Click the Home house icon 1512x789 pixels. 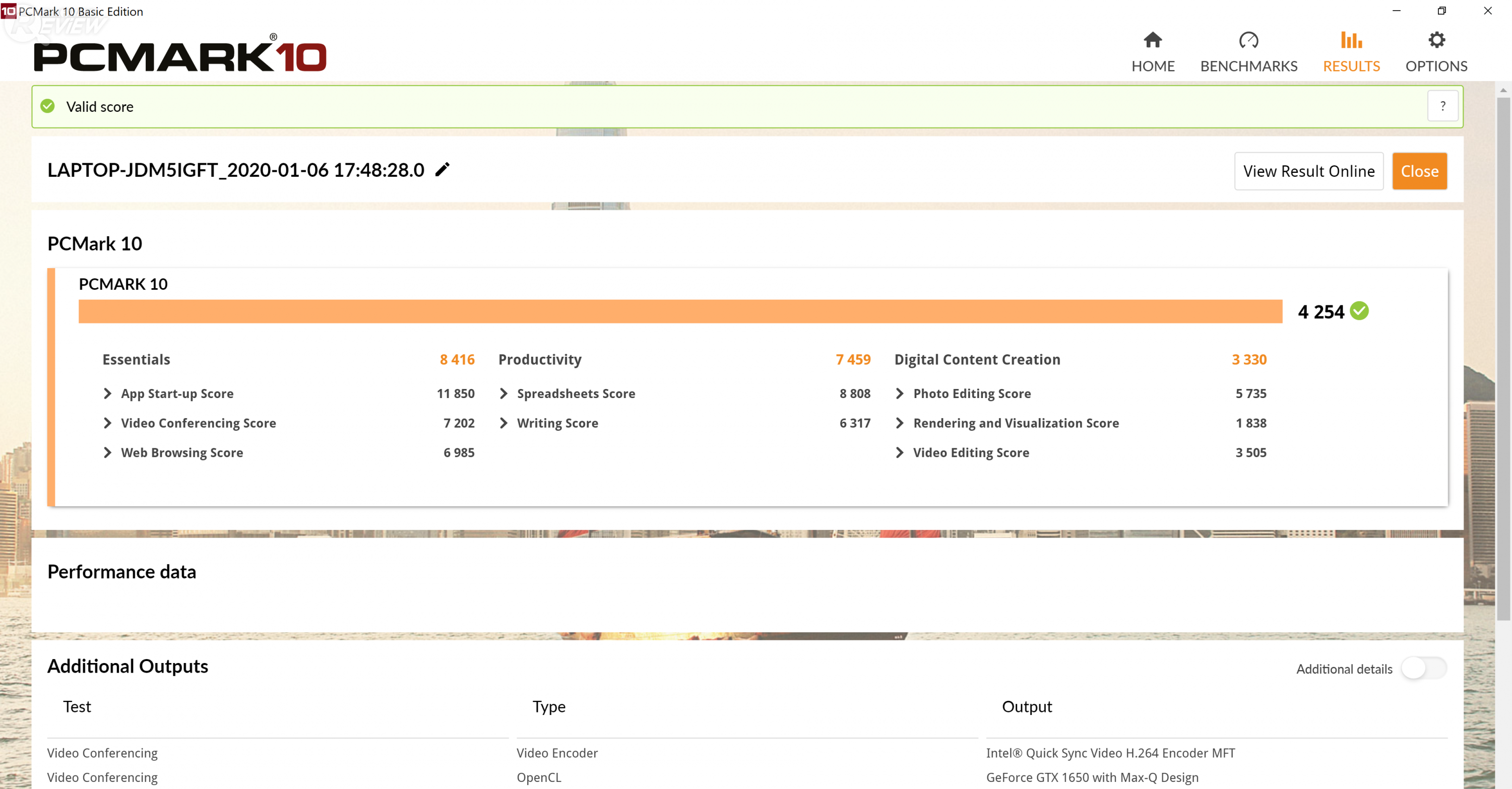click(1152, 40)
